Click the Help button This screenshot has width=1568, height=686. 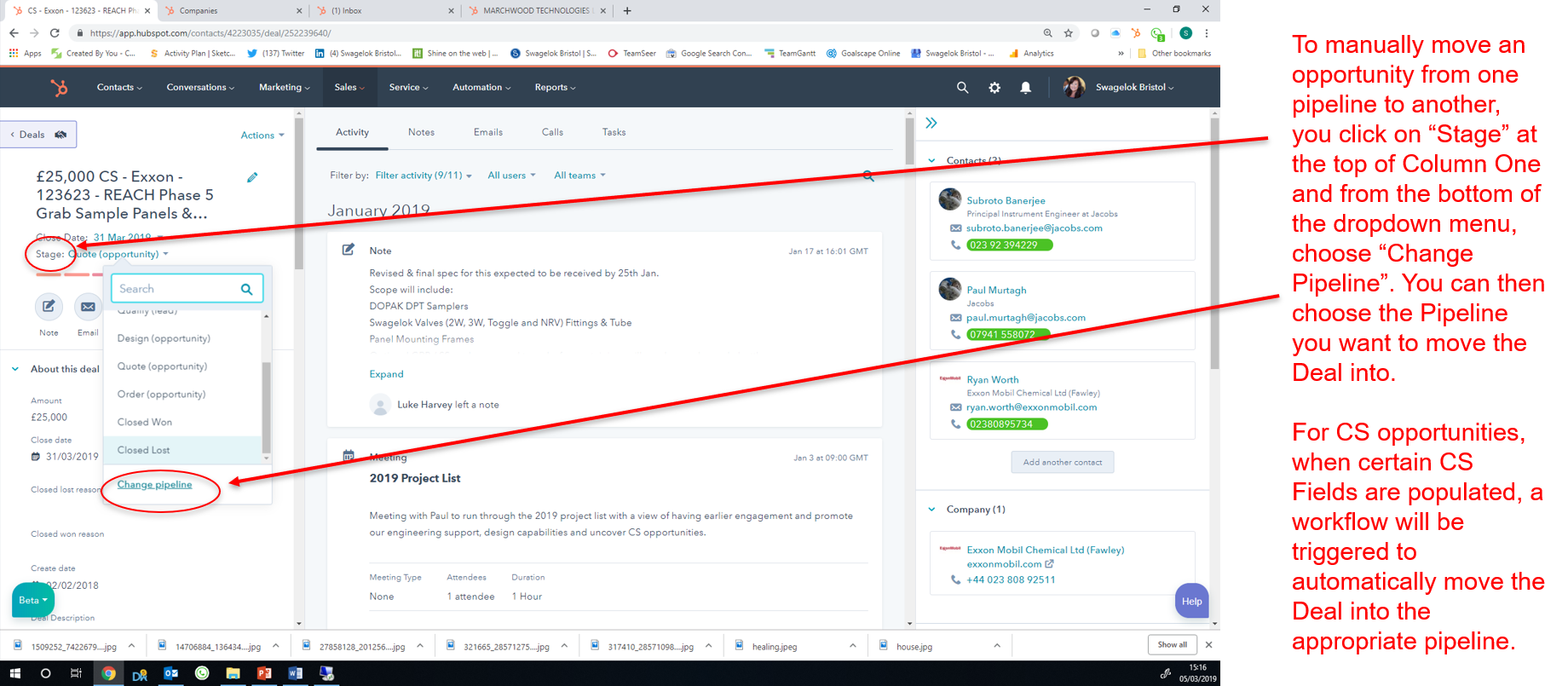coord(1191,601)
